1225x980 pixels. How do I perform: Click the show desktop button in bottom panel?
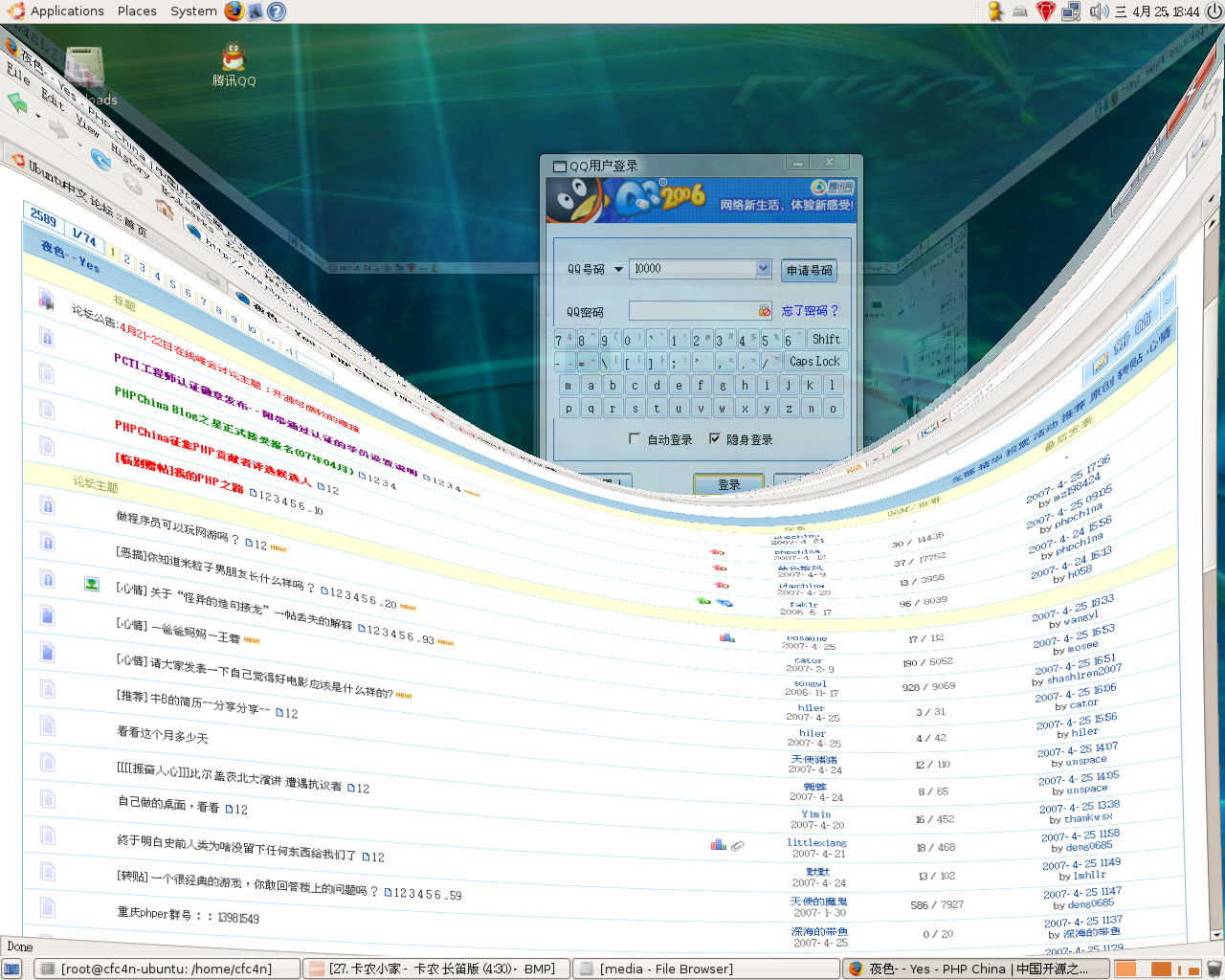tap(11, 969)
